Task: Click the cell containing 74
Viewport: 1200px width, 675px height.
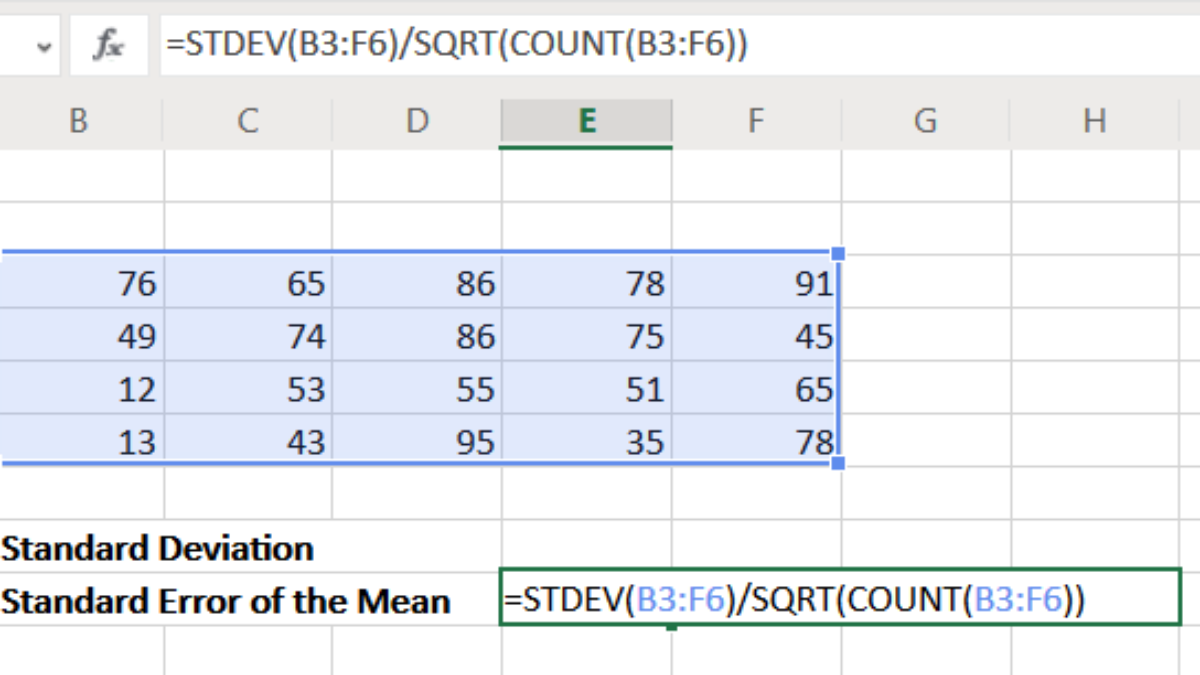Action: click(x=248, y=335)
